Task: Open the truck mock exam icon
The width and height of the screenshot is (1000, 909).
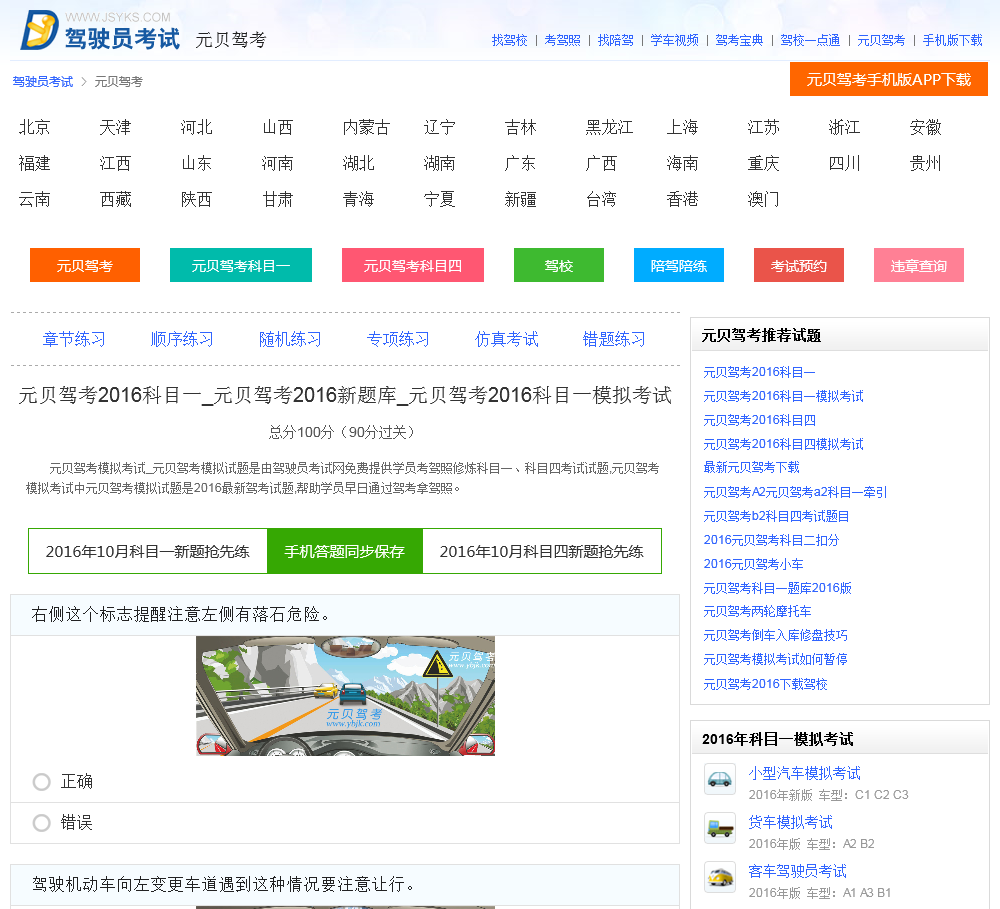Action: click(720, 828)
